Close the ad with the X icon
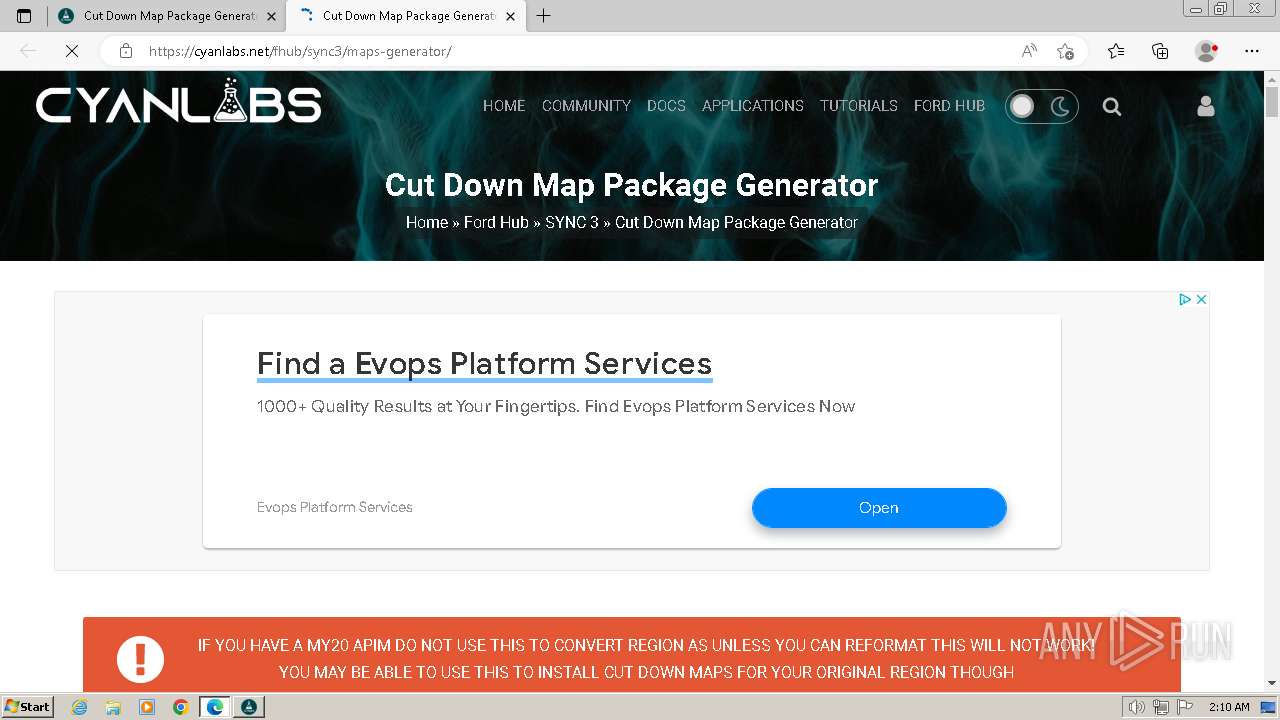Image resolution: width=1280 pixels, height=720 pixels. (x=1202, y=299)
